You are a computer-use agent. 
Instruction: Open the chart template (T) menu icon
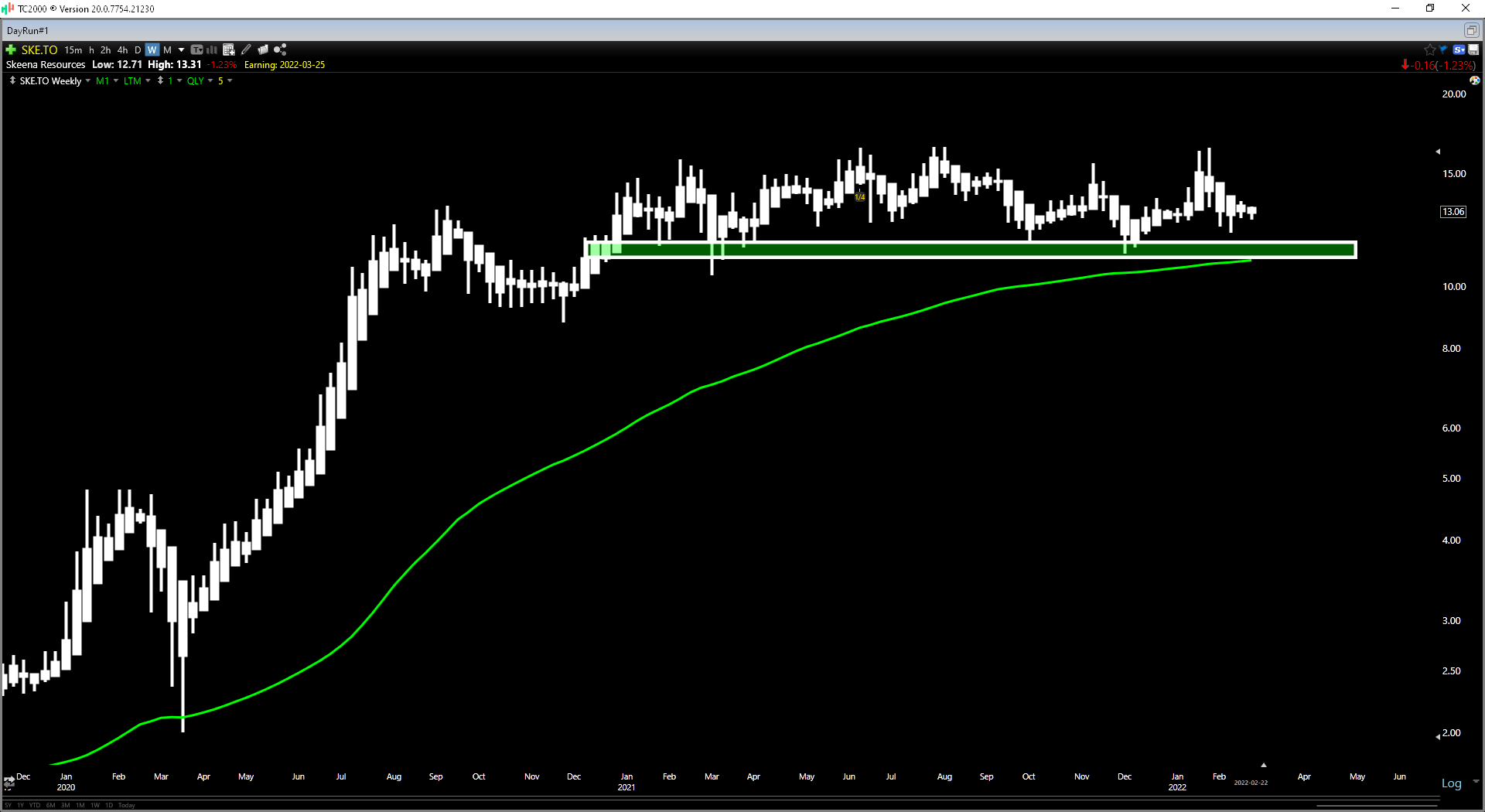pyautogui.click(x=196, y=49)
